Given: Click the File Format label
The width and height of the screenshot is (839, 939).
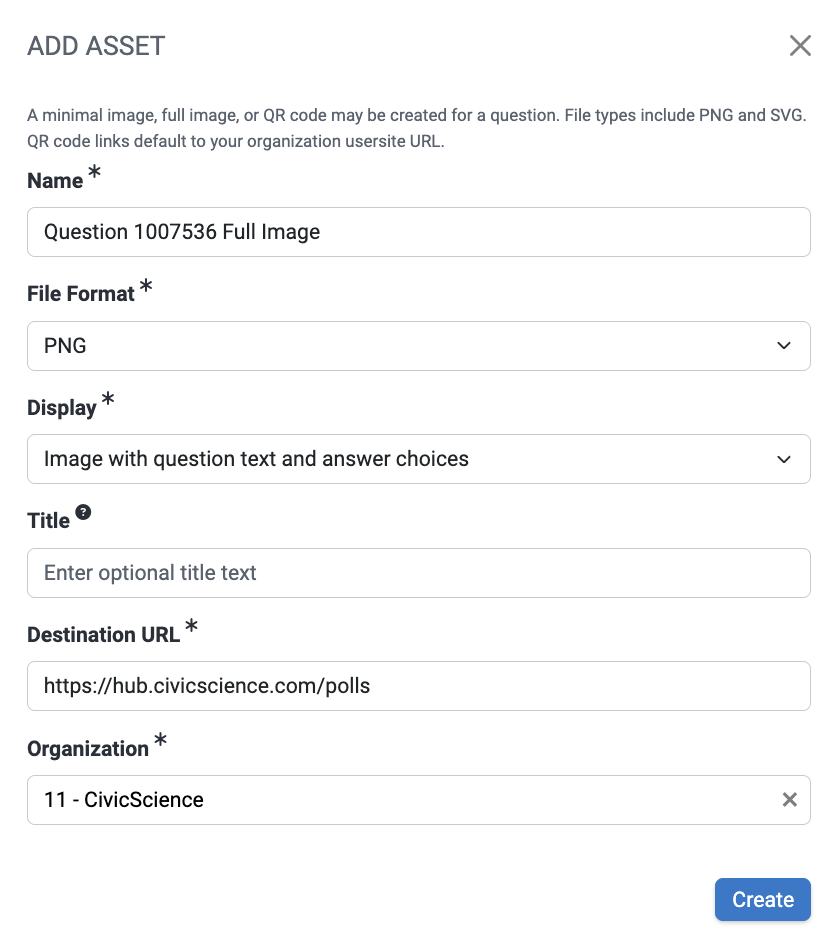Looking at the screenshot, I should 80,294.
